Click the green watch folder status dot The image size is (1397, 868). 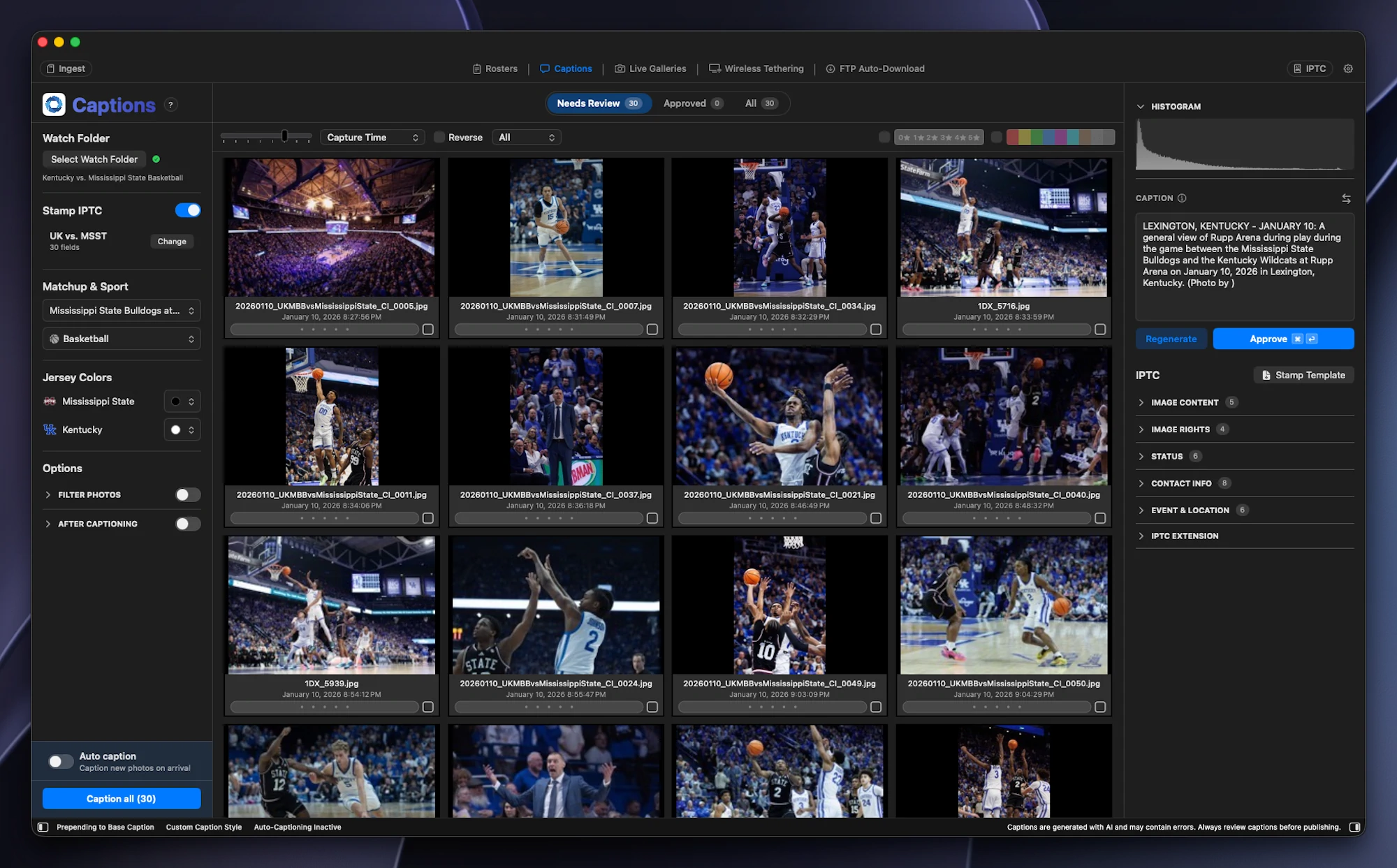(x=156, y=159)
